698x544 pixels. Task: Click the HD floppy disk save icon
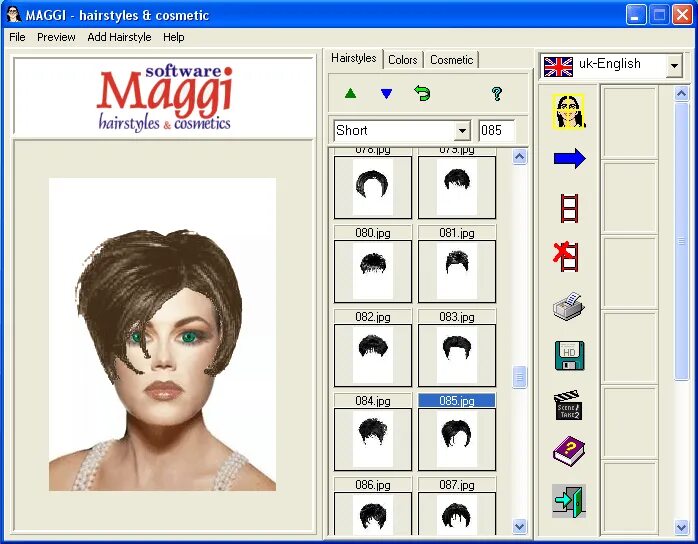click(x=569, y=356)
